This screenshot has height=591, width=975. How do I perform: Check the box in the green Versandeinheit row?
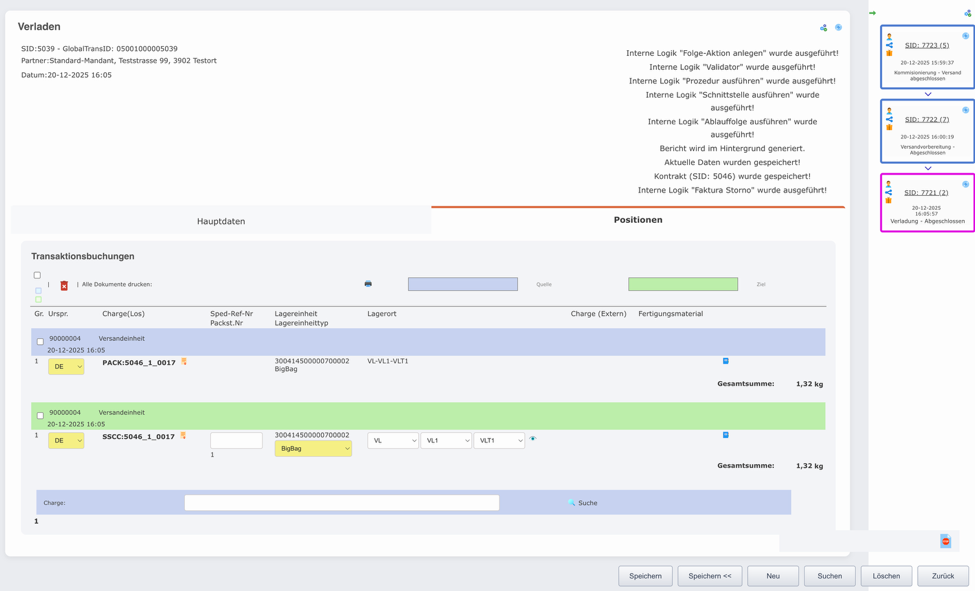click(x=40, y=416)
